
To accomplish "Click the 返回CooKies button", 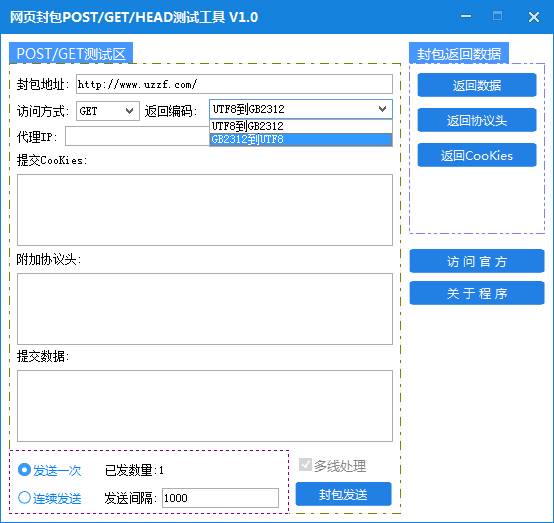I will [477, 155].
